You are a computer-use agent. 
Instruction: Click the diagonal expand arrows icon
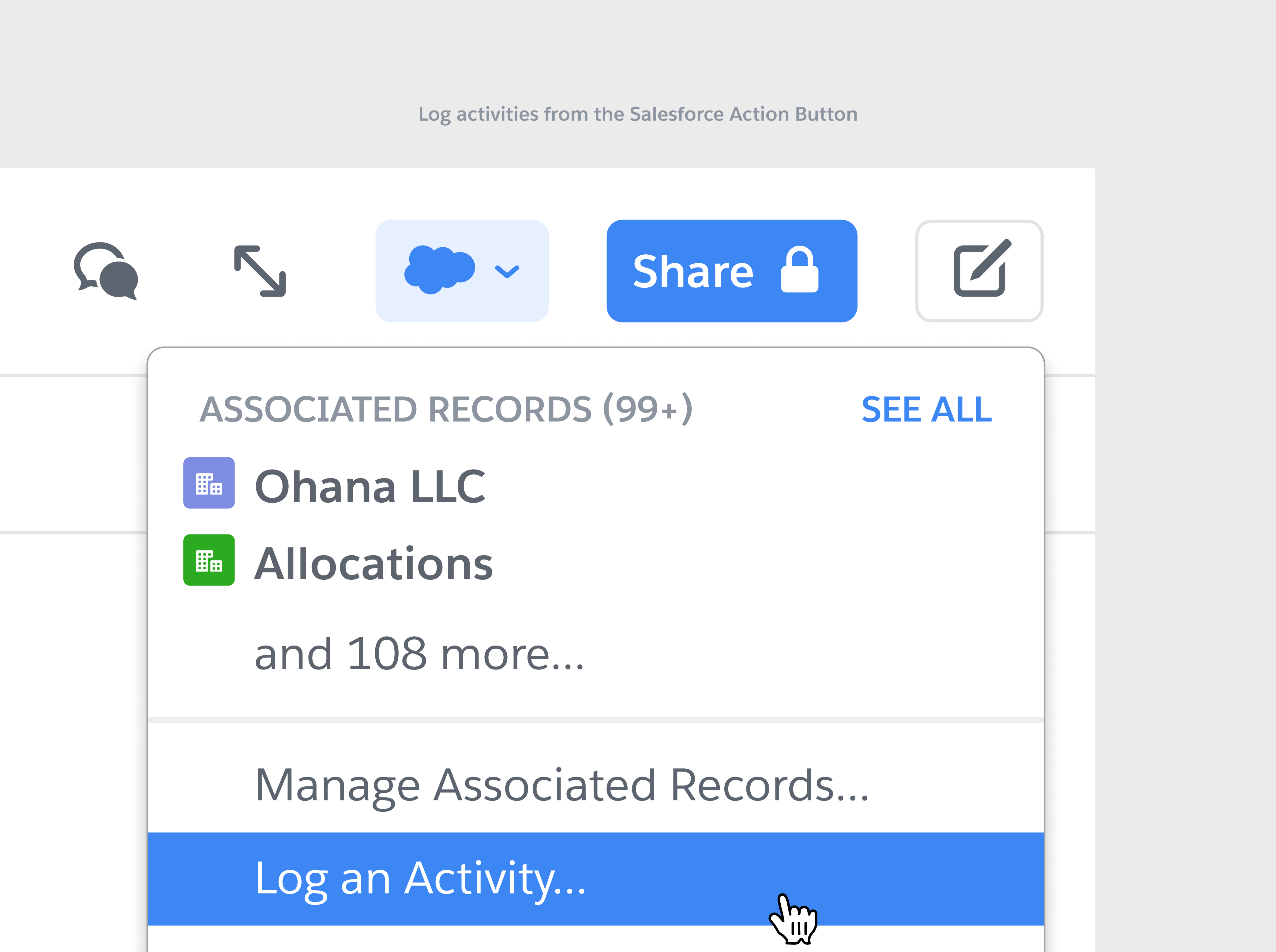coord(260,271)
